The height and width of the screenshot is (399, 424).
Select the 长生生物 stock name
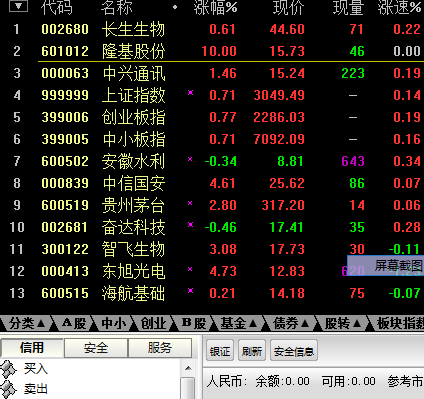(133, 29)
